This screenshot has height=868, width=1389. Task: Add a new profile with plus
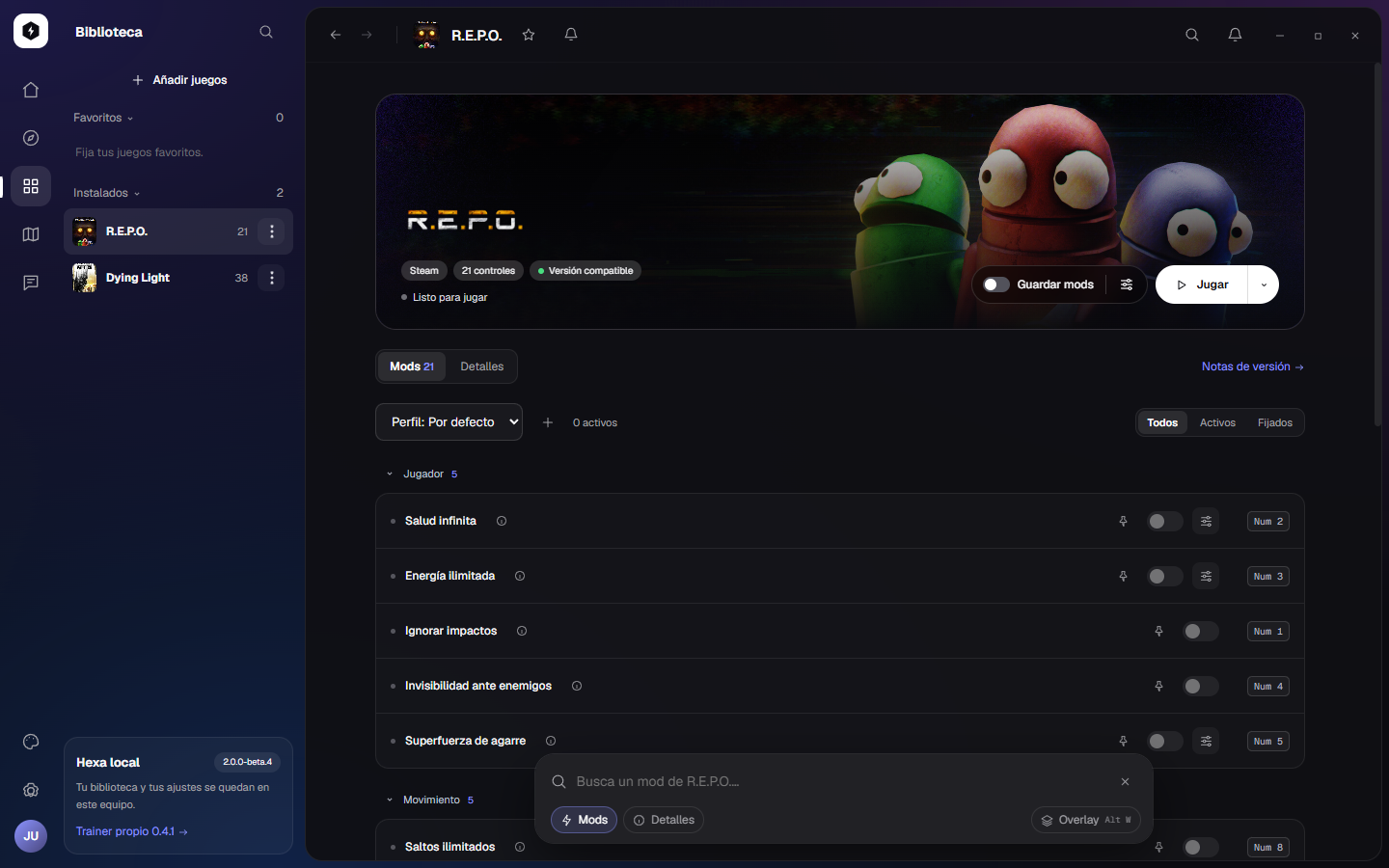pyautogui.click(x=548, y=422)
